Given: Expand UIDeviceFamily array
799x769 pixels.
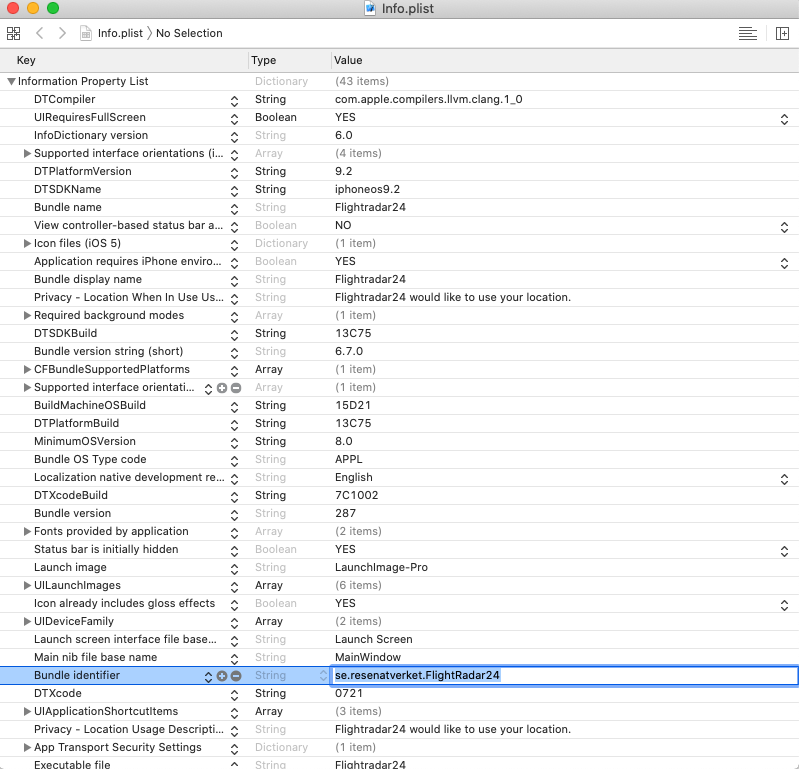Looking at the screenshot, I should [28, 621].
